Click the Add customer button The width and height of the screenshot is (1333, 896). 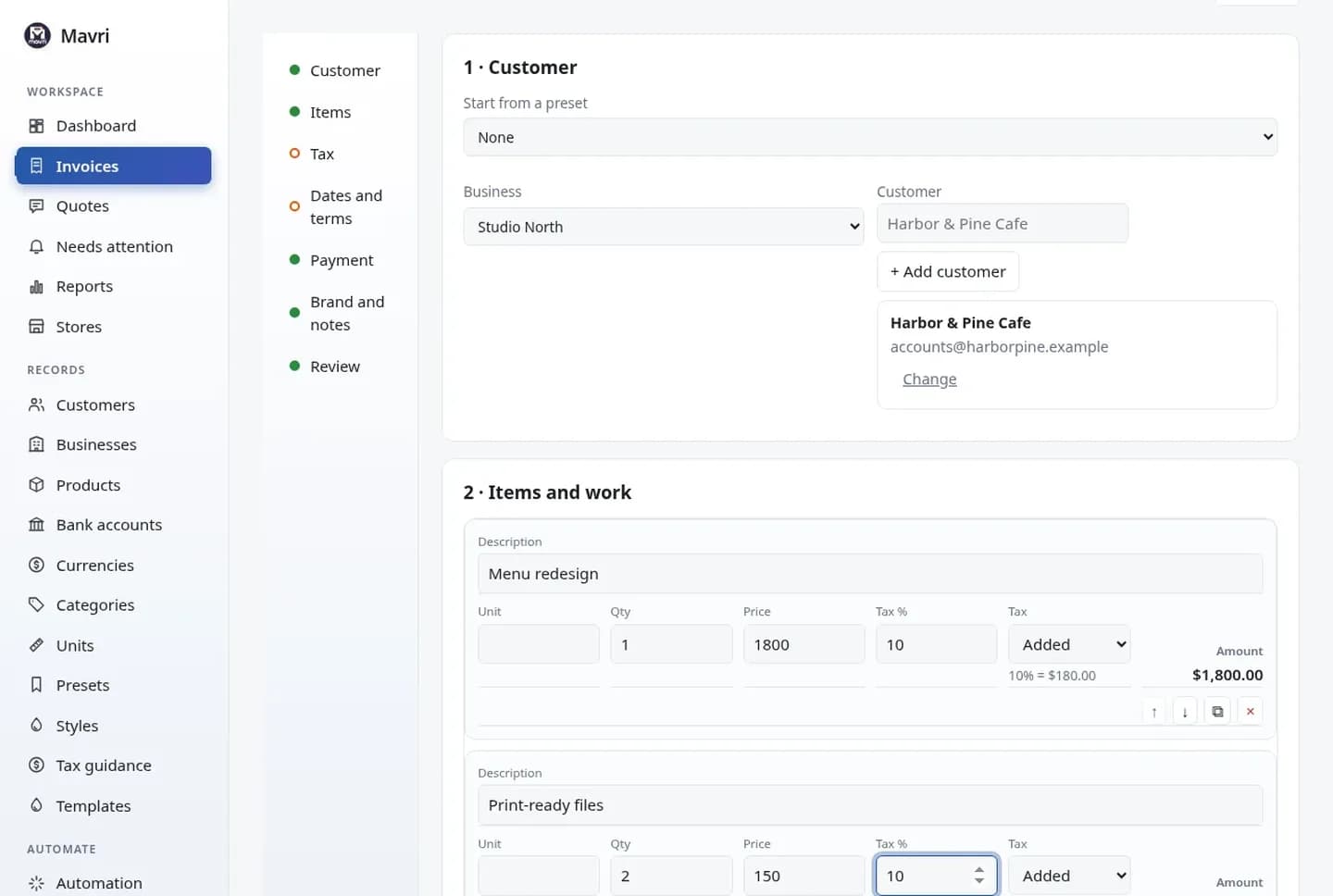(x=948, y=271)
